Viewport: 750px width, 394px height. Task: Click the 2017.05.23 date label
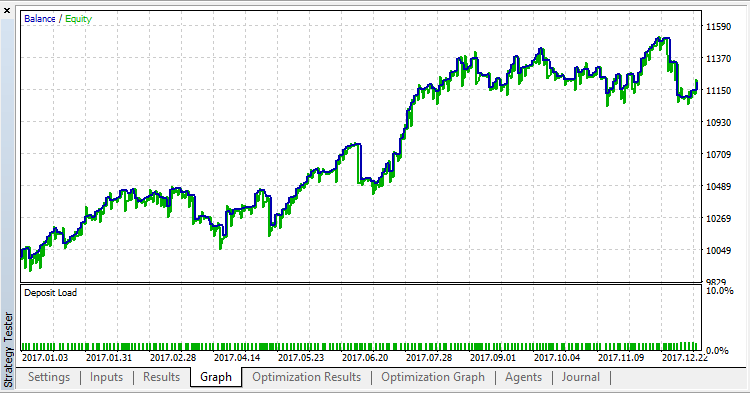(301, 358)
